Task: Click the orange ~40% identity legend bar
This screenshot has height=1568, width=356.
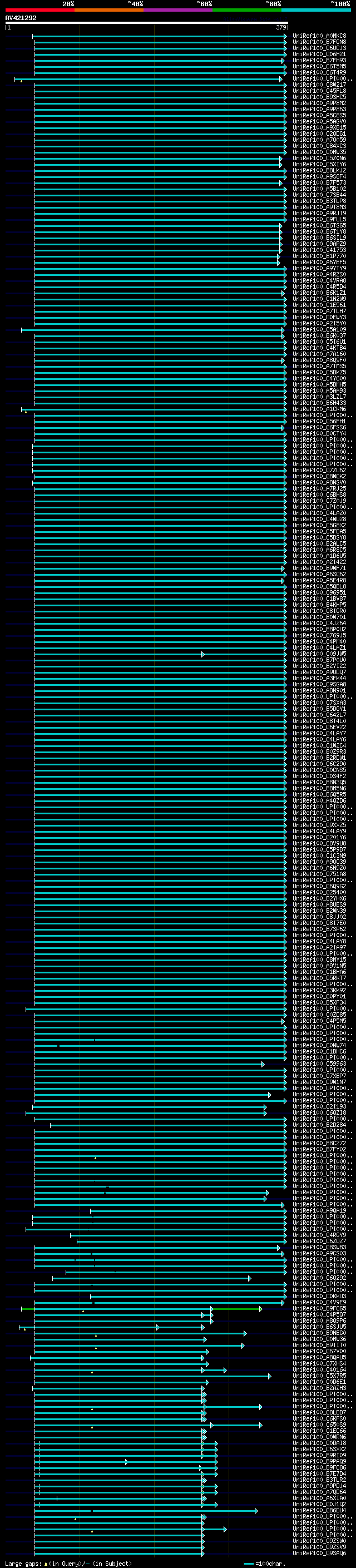Action: pyautogui.click(x=109, y=10)
